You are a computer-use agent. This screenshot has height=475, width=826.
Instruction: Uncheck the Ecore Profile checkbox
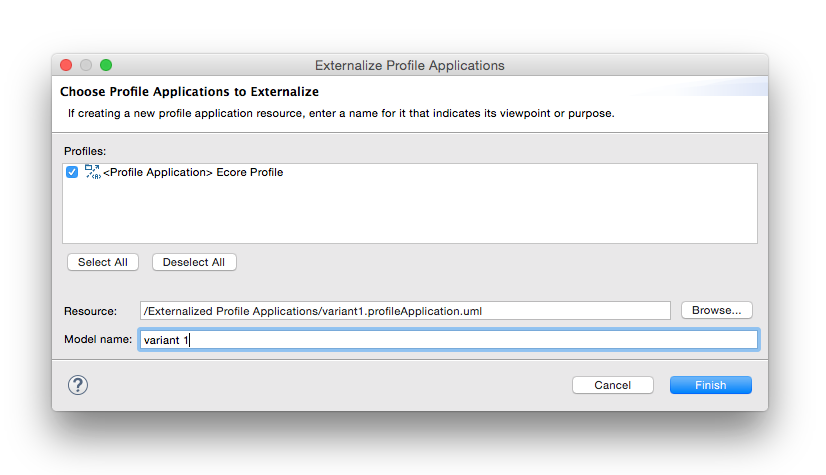click(x=72, y=172)
